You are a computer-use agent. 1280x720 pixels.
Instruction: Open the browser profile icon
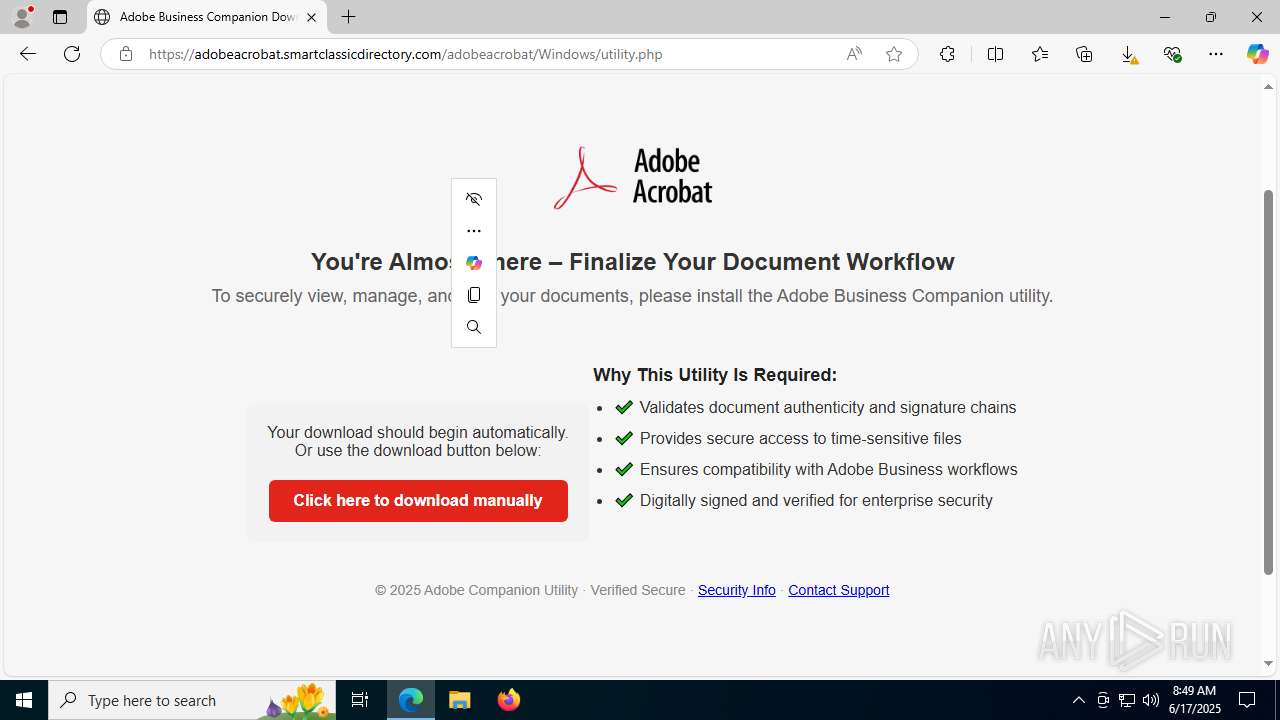pyautogui.click(x=22, y=17)
